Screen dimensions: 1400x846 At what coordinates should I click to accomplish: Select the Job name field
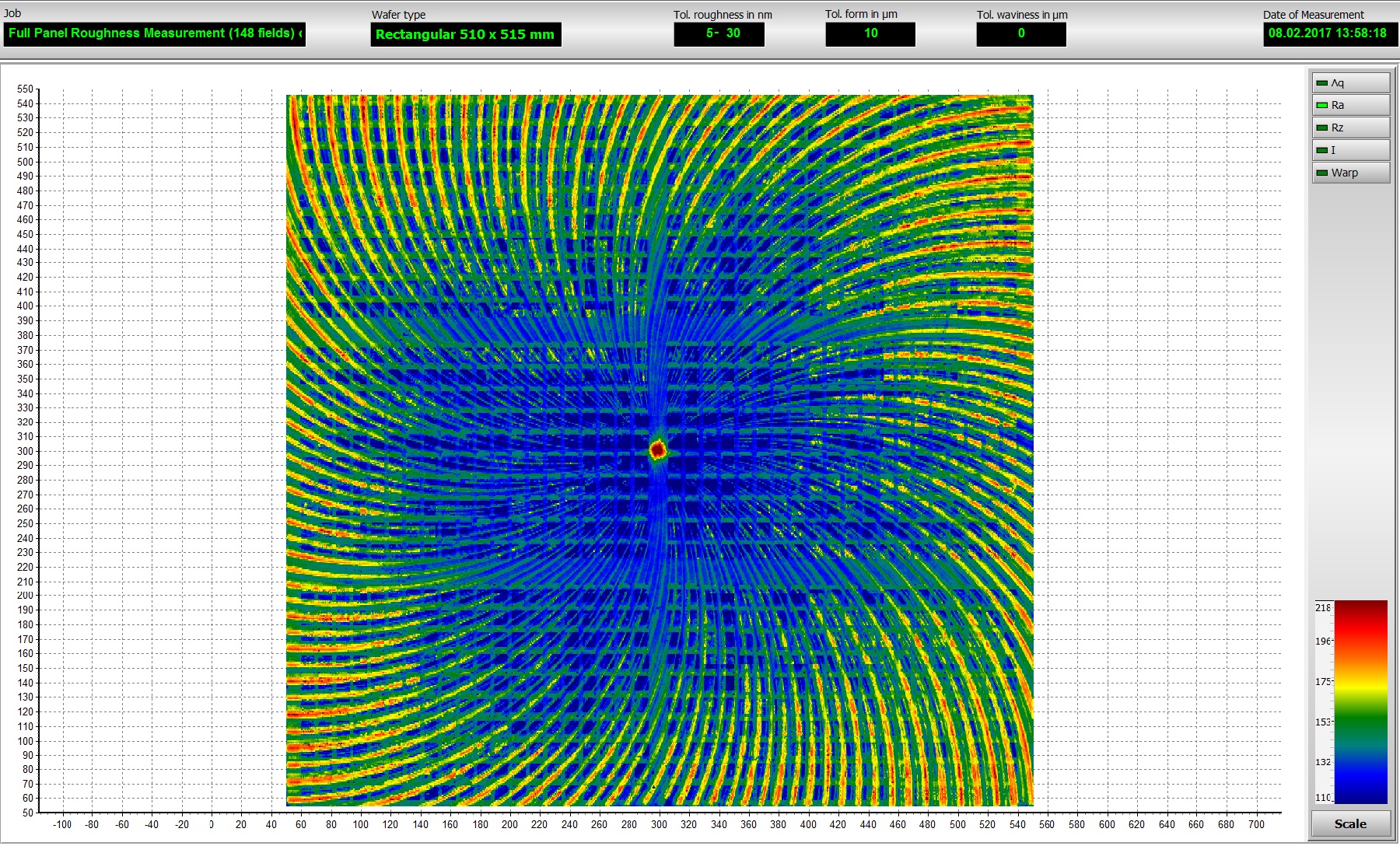[154, 33]
